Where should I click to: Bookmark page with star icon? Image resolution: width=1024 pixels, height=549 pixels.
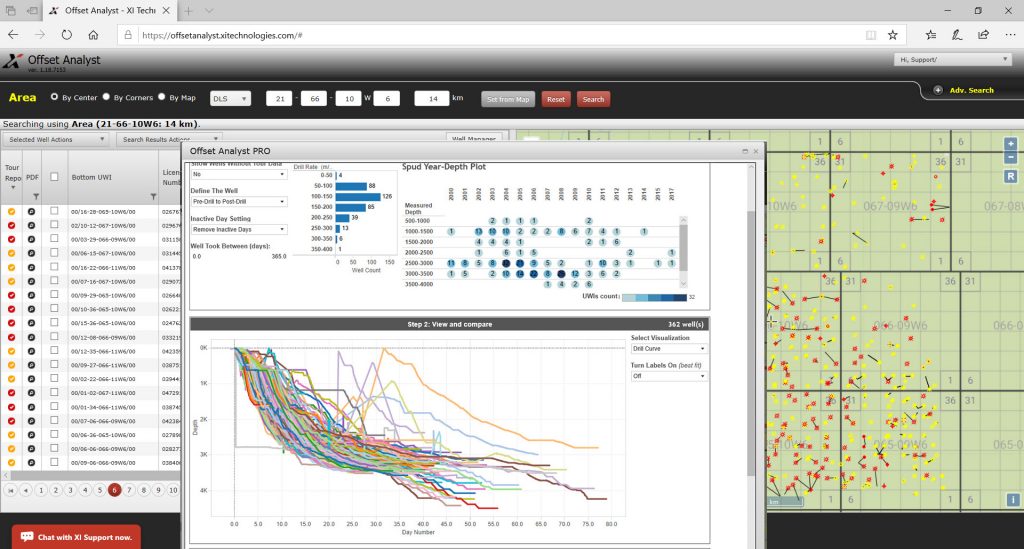click(893, 35)
